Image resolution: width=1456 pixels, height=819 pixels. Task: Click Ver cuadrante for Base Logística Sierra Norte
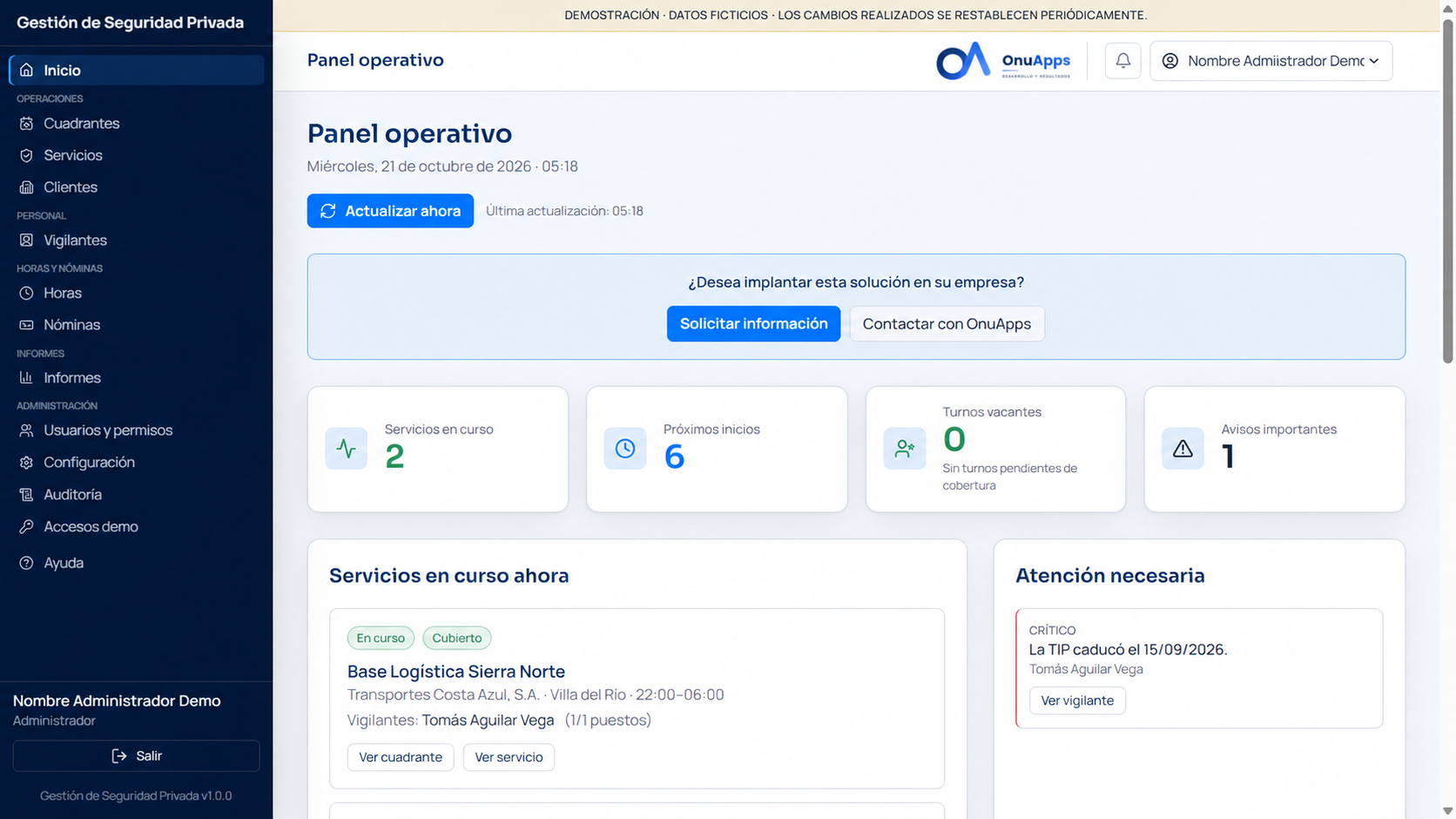pos(401,757)
